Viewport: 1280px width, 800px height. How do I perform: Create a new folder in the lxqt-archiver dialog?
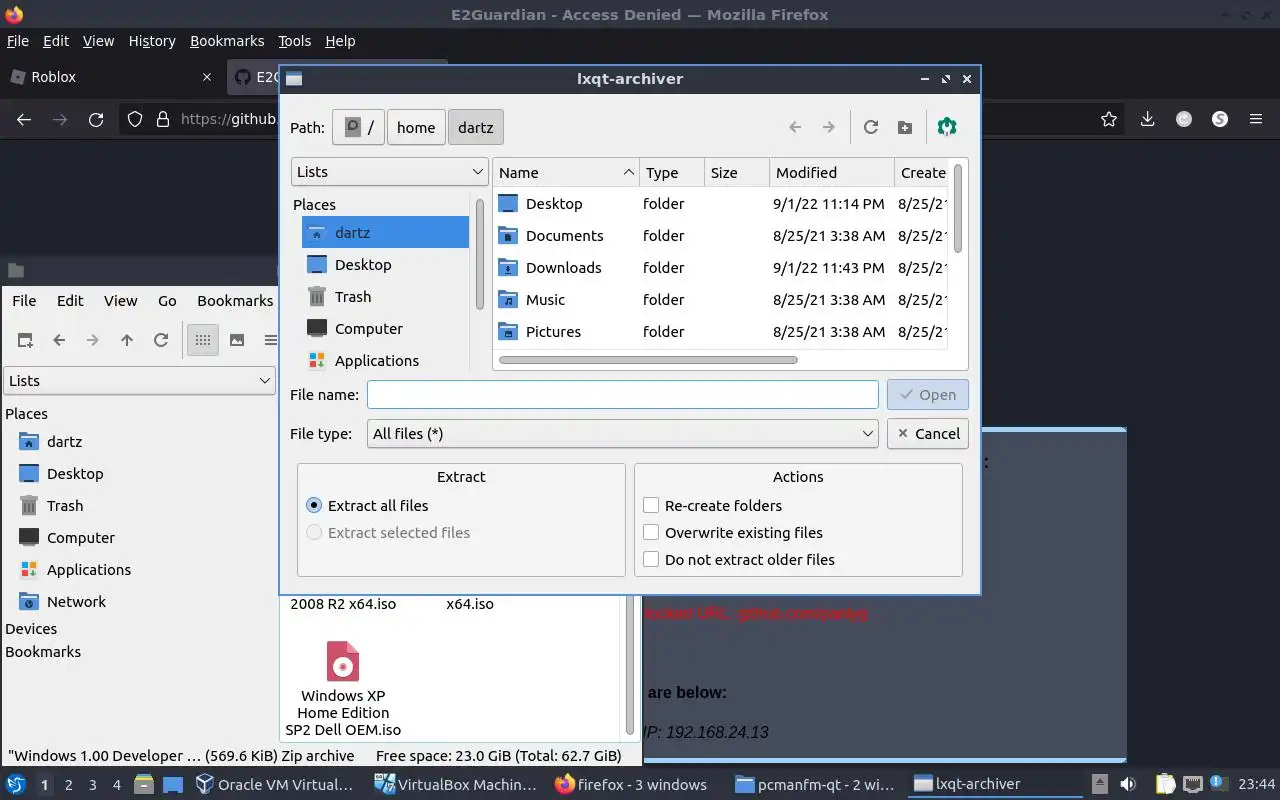point(905,127)
